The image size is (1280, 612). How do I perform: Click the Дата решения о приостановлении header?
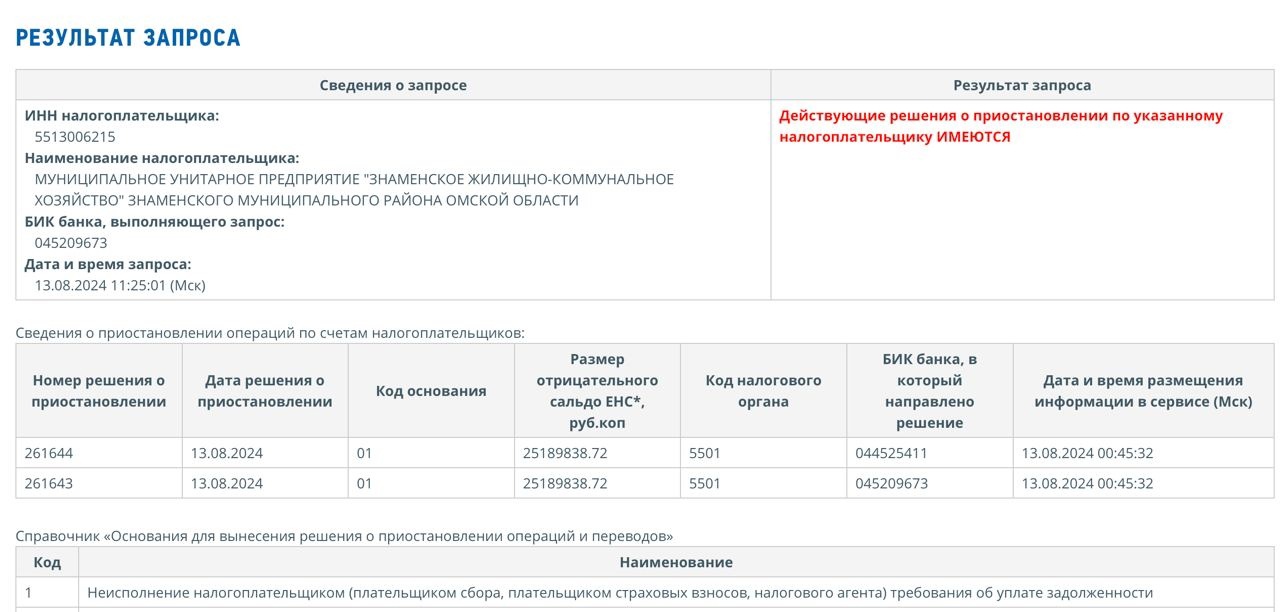[265, 391]
